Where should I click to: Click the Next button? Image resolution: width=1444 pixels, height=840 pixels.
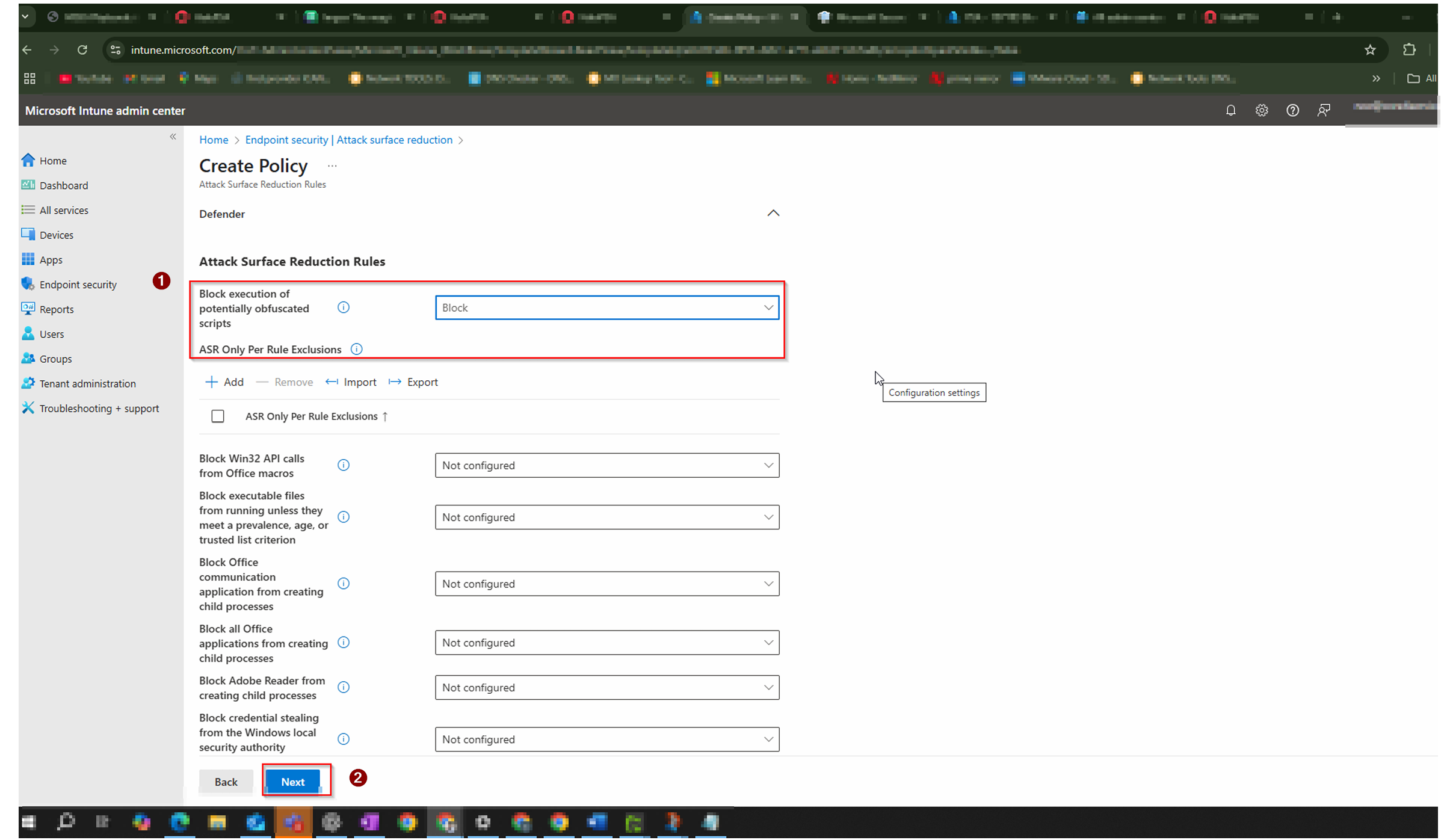pos(293,782)
